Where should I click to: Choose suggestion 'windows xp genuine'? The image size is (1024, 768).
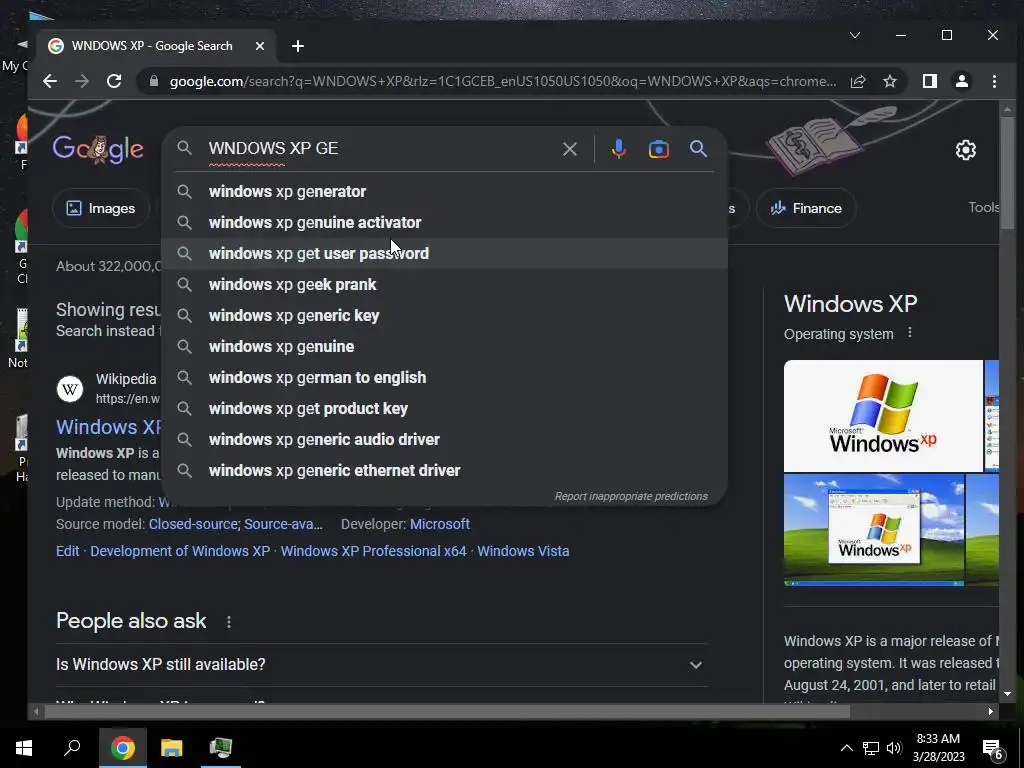click(444, 347)
